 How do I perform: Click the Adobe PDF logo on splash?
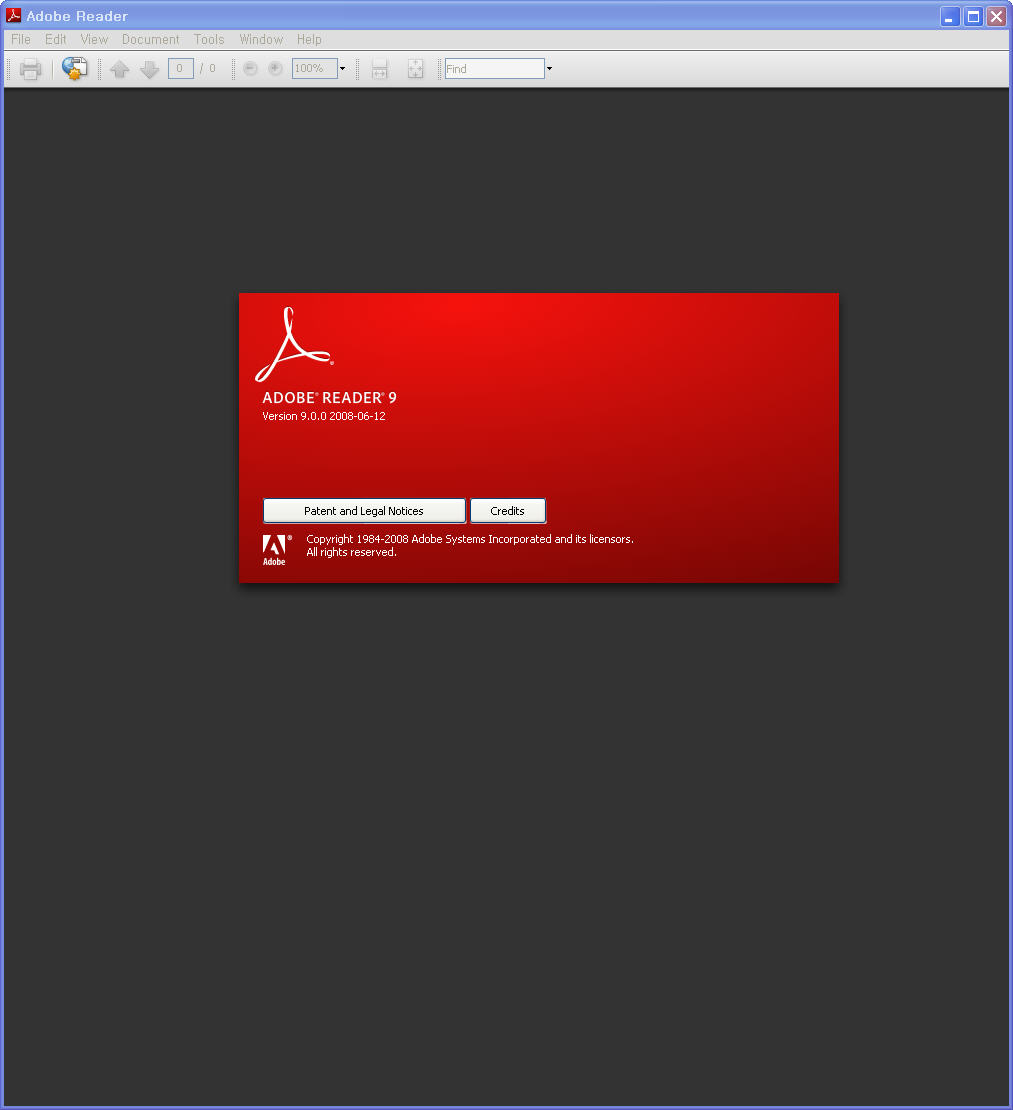294,345
